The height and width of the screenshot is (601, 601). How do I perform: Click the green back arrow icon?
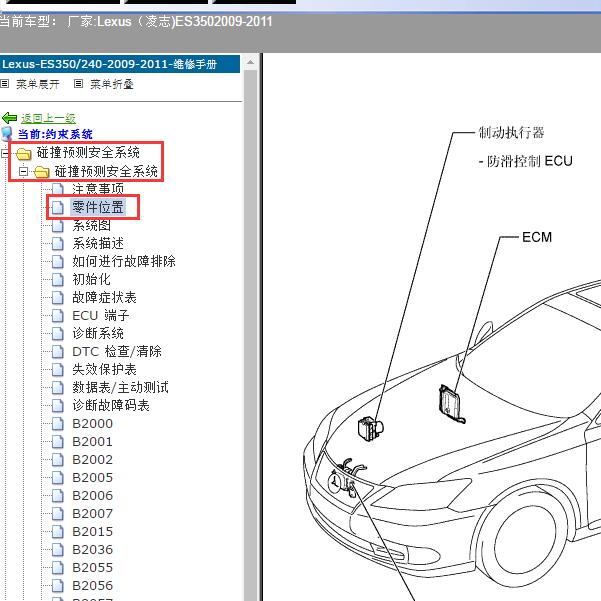pos(9,118)
